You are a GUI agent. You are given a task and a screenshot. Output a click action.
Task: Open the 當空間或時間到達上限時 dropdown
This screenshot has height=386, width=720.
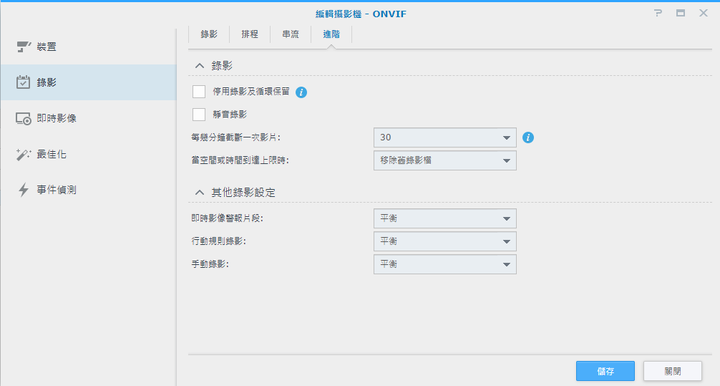(x=445, y=160)
